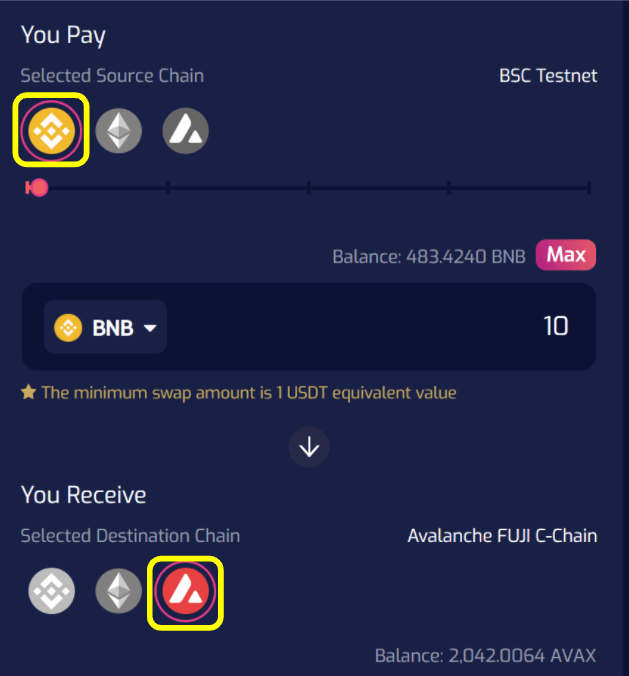Set amount slider to the middle tick
The width and height of the screenshot is (629, 676).
tap(309, 187)
